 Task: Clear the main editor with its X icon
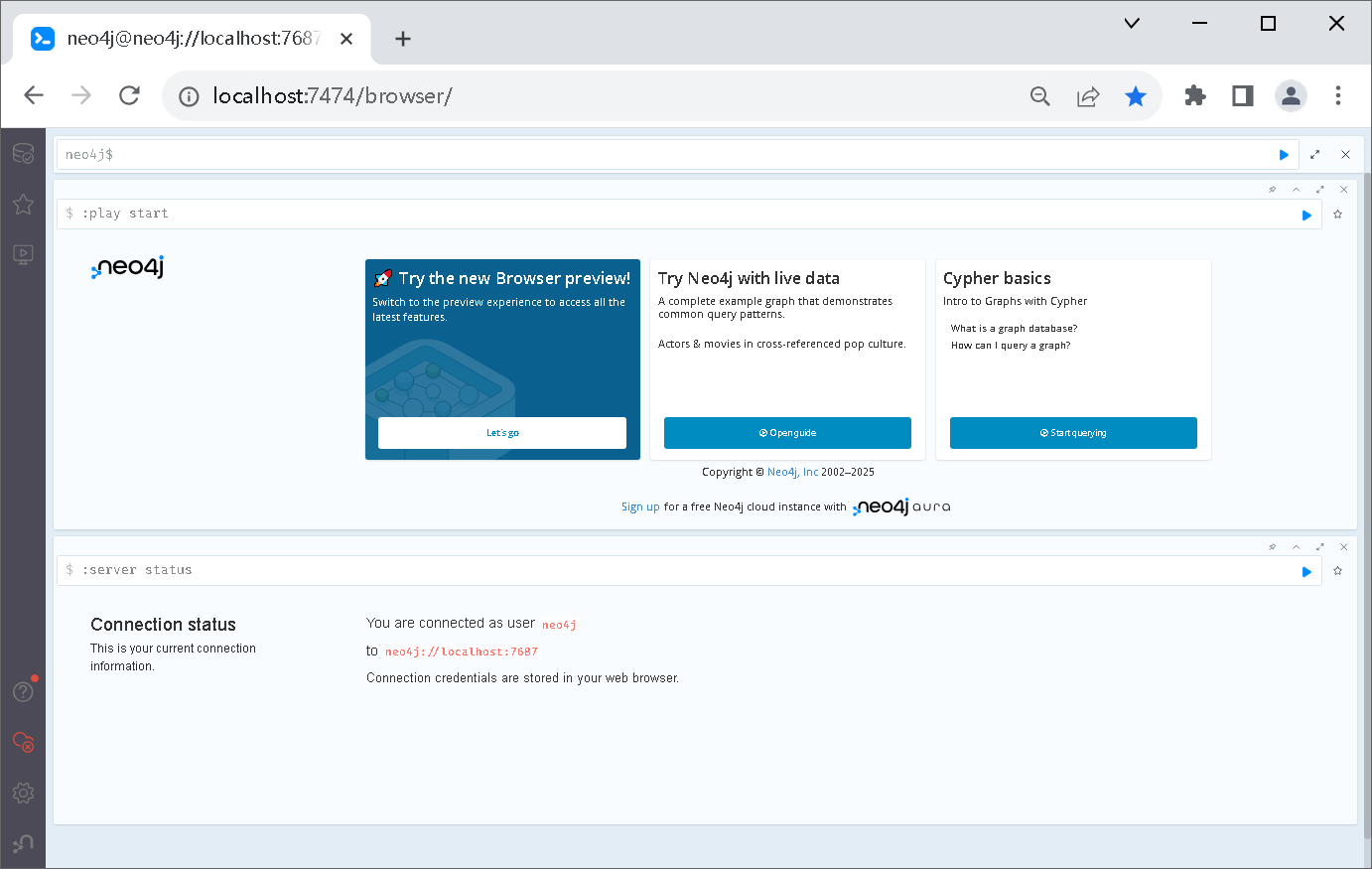tap(1345, 155)
